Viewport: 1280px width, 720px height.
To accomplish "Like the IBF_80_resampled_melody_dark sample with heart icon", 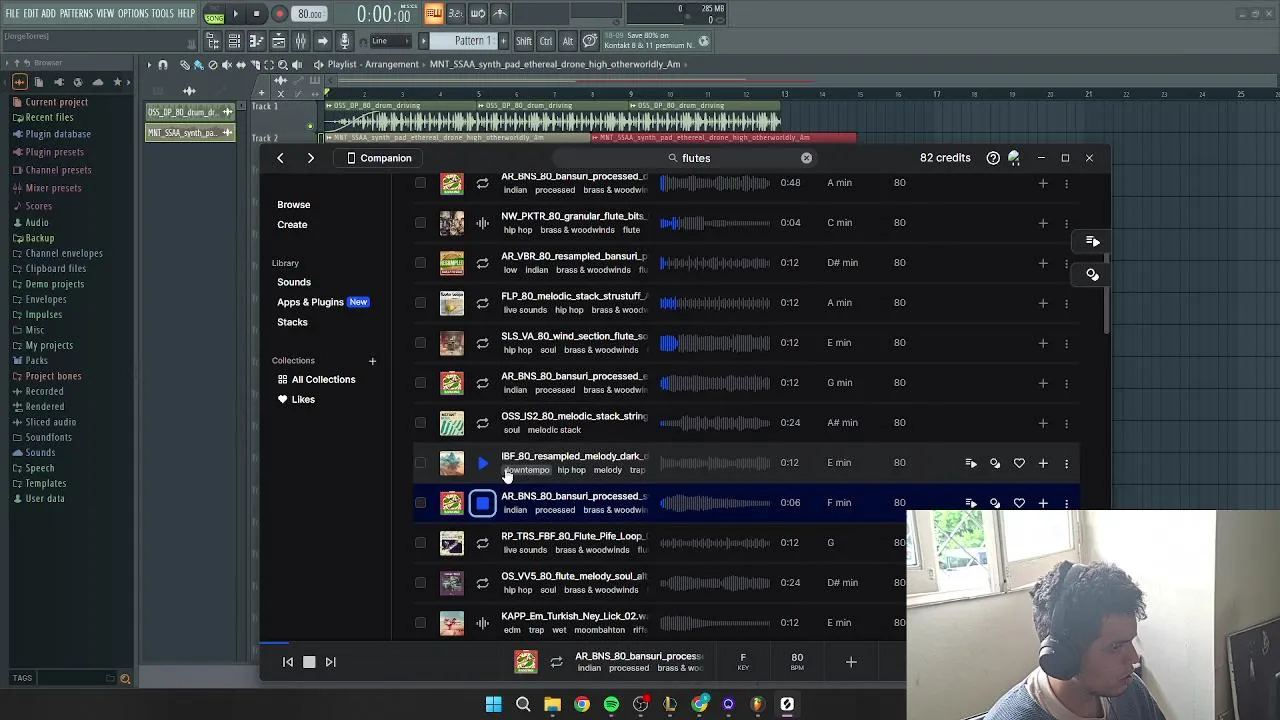I will (1019, 463).
